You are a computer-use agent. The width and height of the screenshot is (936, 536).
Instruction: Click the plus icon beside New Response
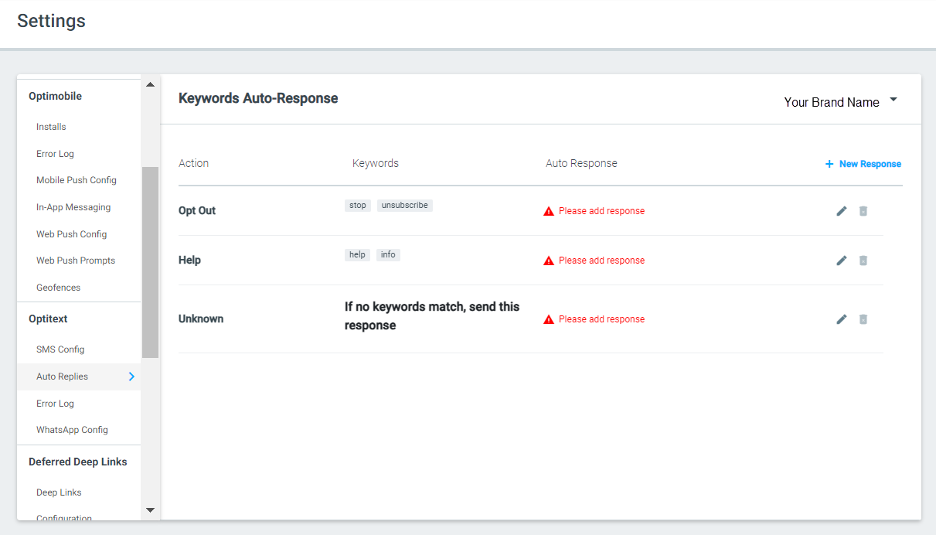[829, 164]
